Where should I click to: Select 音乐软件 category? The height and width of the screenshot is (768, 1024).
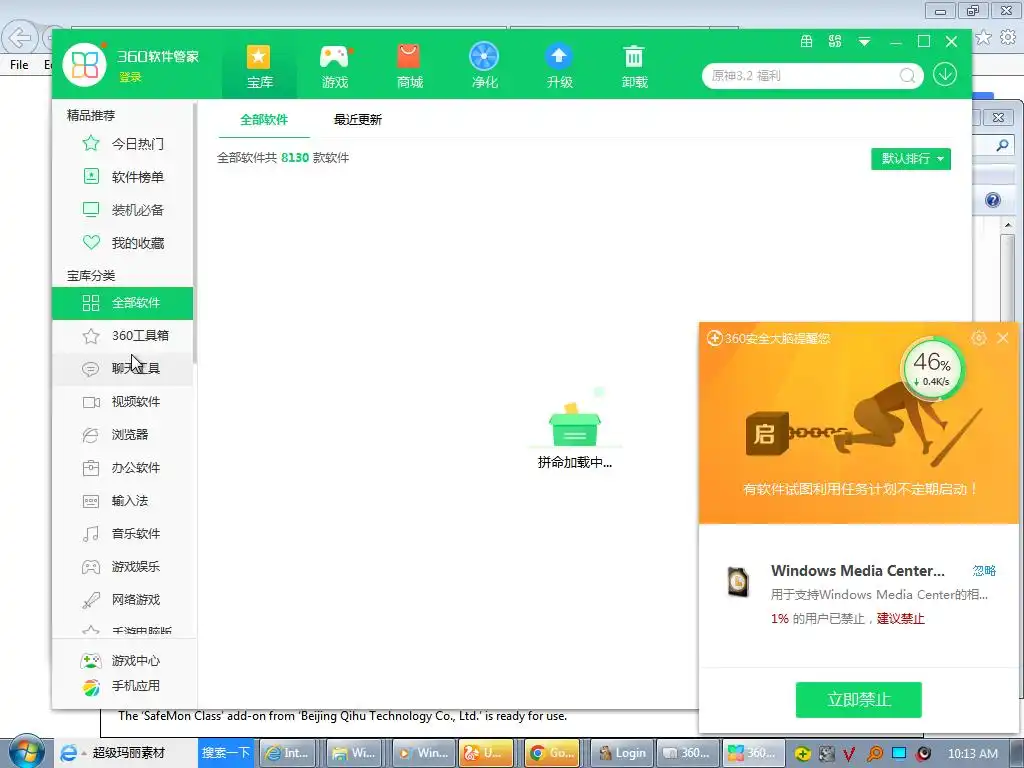coord(123,534)
